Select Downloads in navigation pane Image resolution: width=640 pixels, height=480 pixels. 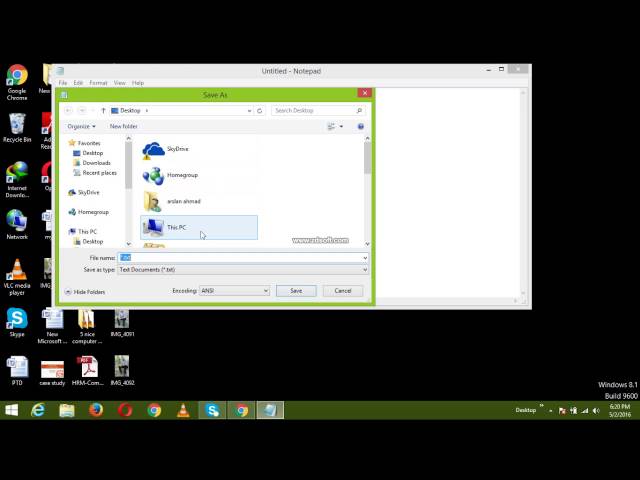[x=96, y=163]
